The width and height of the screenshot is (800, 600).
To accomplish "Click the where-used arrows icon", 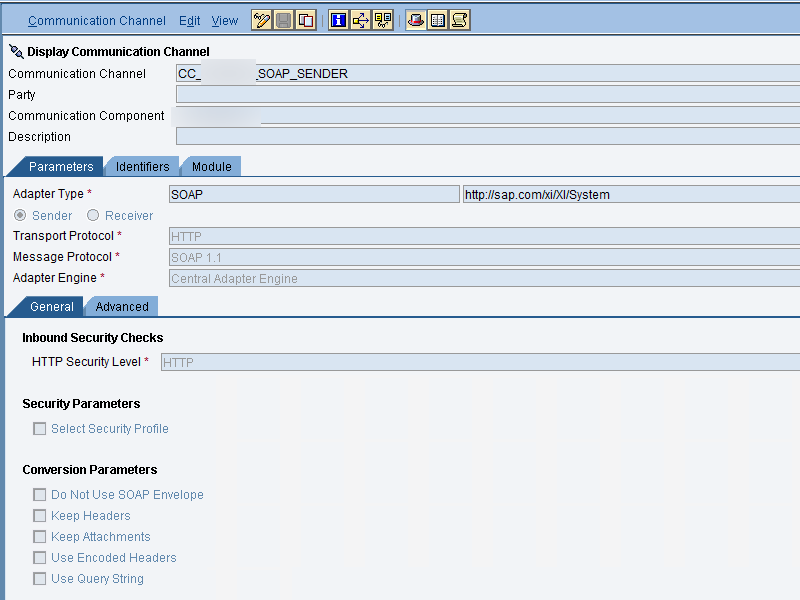I will (x=361, y=20).
